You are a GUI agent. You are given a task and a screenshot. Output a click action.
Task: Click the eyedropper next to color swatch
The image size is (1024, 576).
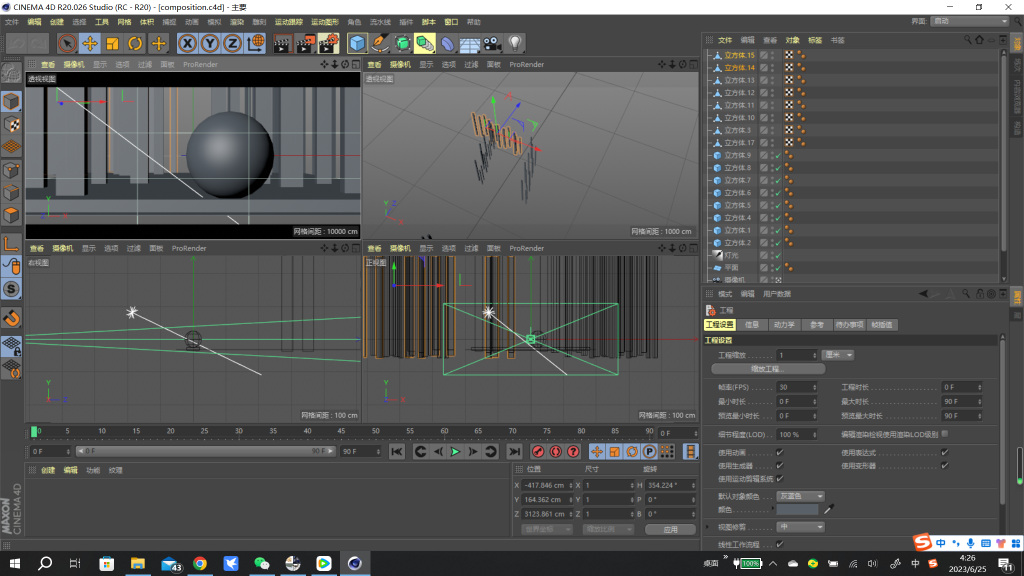point(829,509)
